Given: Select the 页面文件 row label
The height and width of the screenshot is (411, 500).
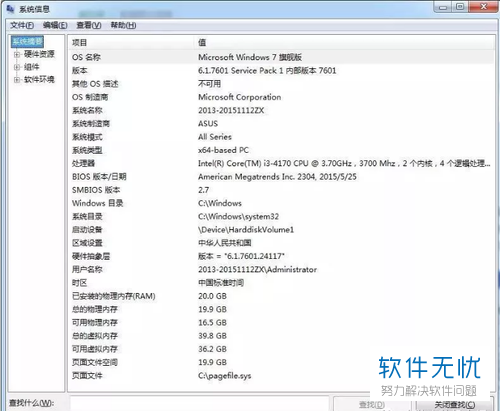Looking at the screenshot, I should click(87, 376).
